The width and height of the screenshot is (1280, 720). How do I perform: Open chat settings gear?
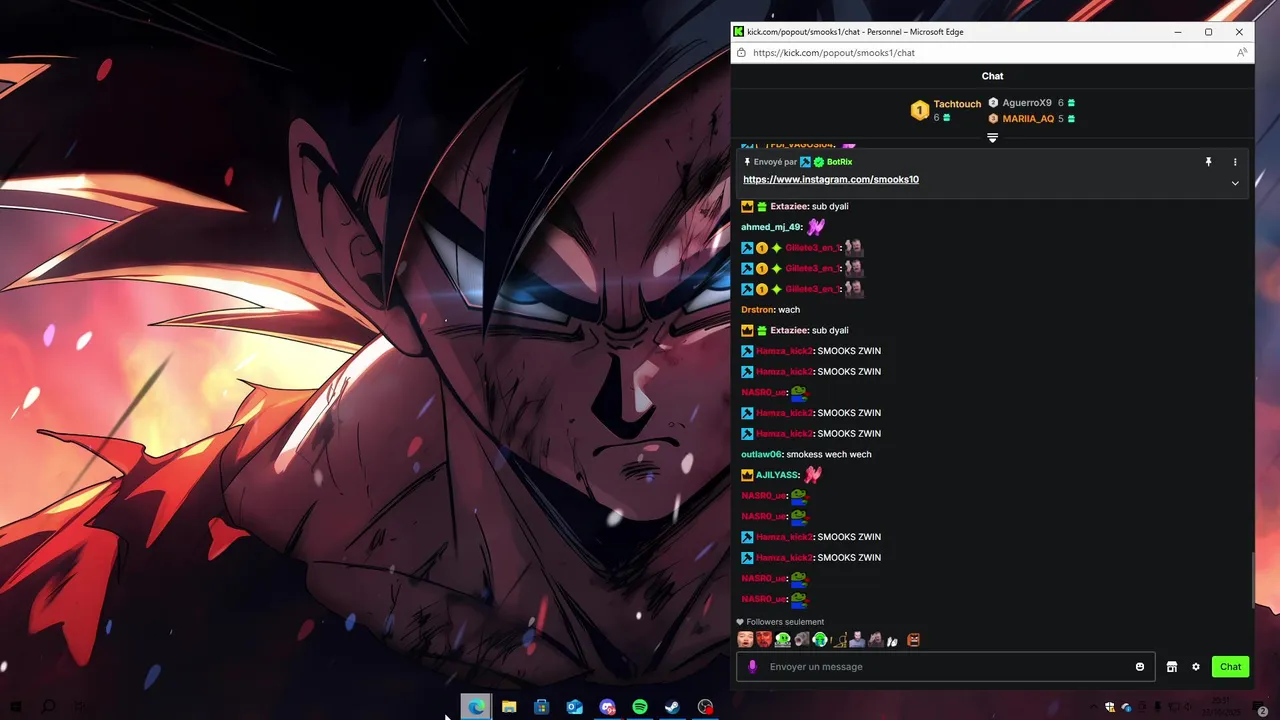[1196, 667]
